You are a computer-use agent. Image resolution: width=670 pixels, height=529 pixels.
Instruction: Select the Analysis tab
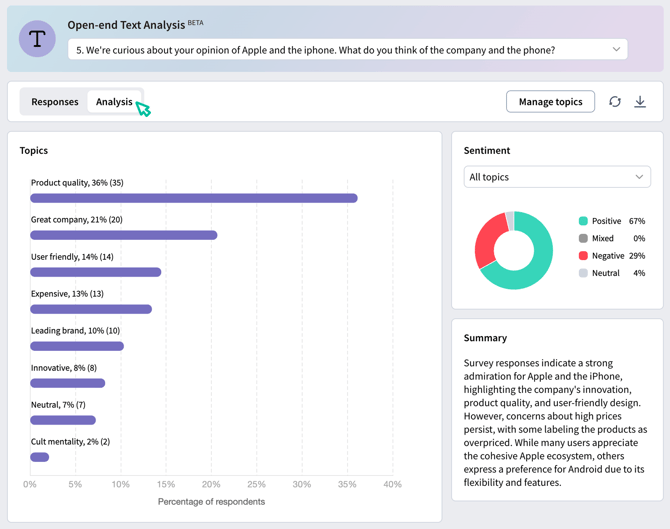114,102
